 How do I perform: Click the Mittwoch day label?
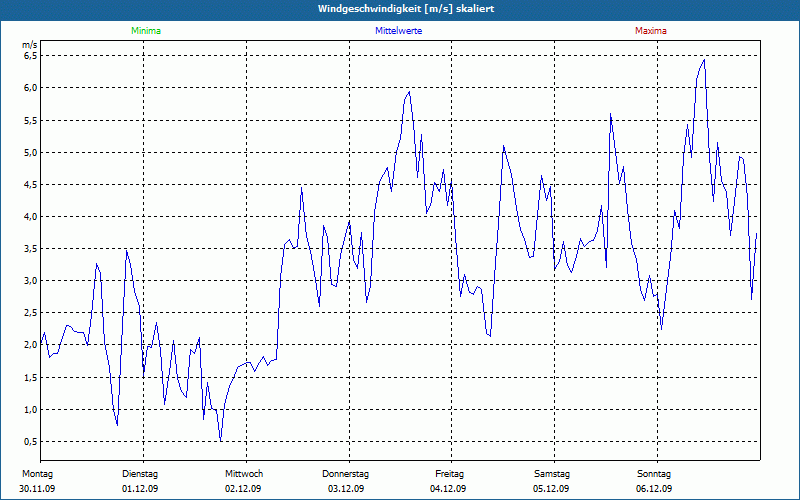tap(244, 474)
